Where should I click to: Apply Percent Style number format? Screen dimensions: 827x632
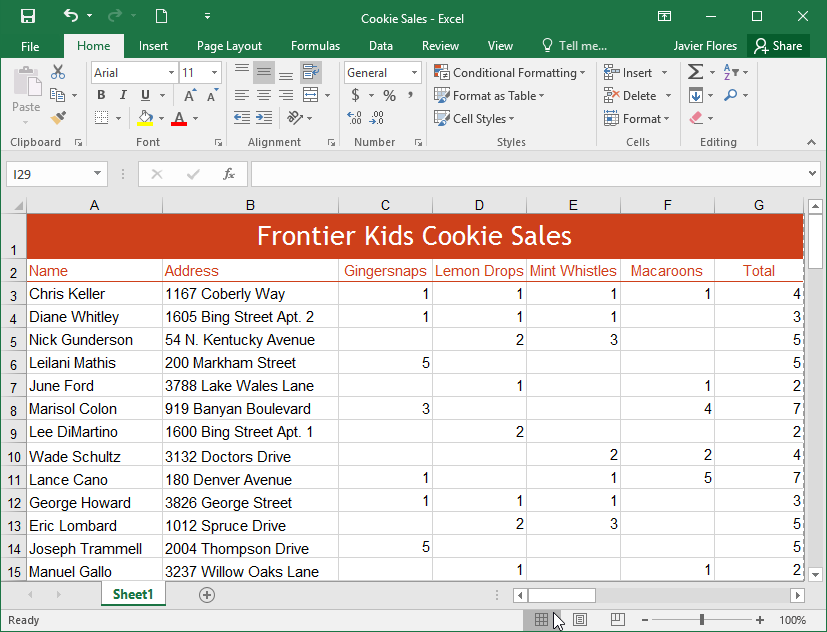pos(389,96)
